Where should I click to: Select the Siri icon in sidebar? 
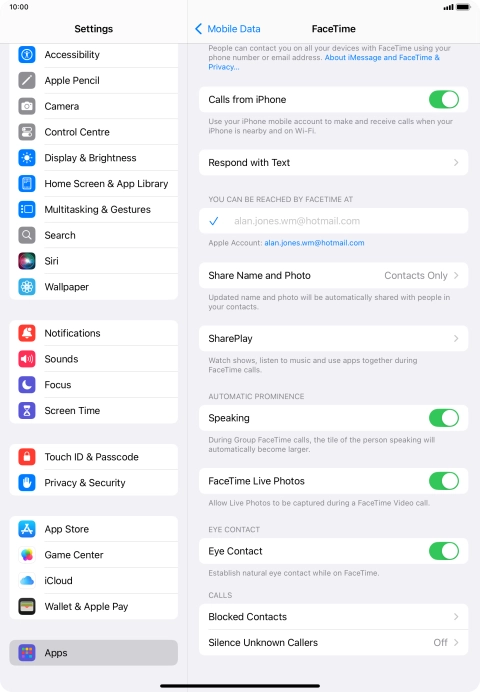click(x=27, y=261)
